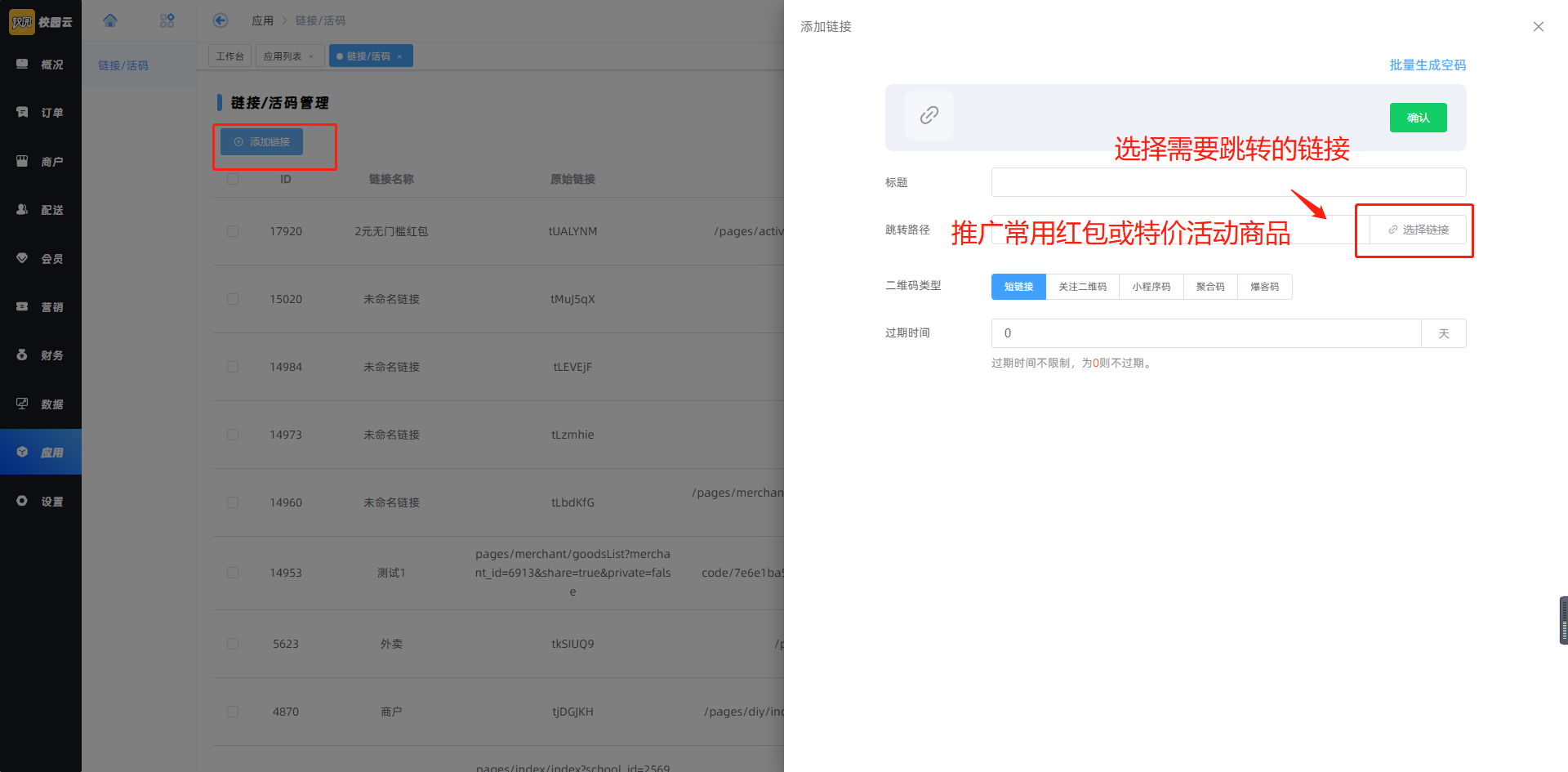This screenshot has width=1568, height=772.
Task: Click the 外卖 link name cell
Action: point(391,644)
